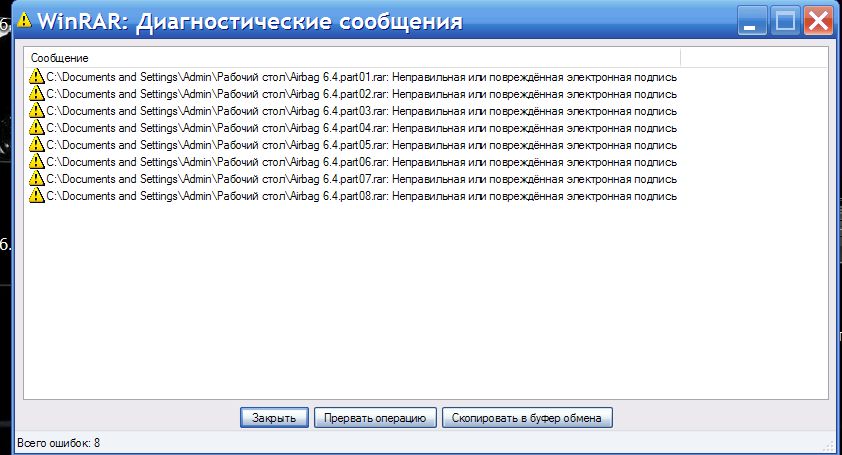The height and width of the screenshot is (455, 842).
Task: Select warning icon for part05.rar row
Action: click(x=37, y=145)
